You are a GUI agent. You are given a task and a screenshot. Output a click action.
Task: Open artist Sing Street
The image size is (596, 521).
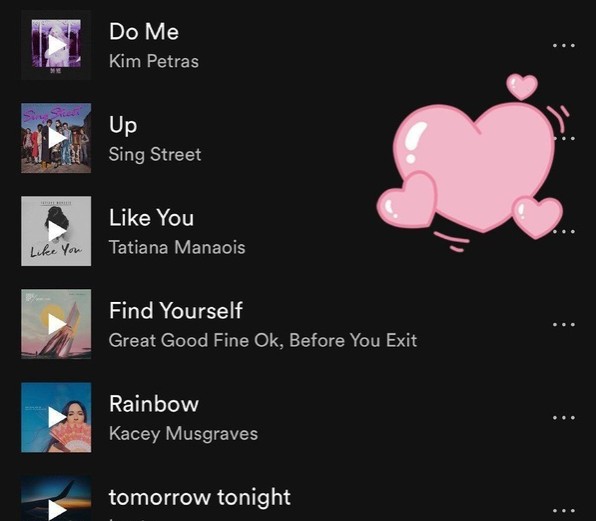tap(155, 155)
